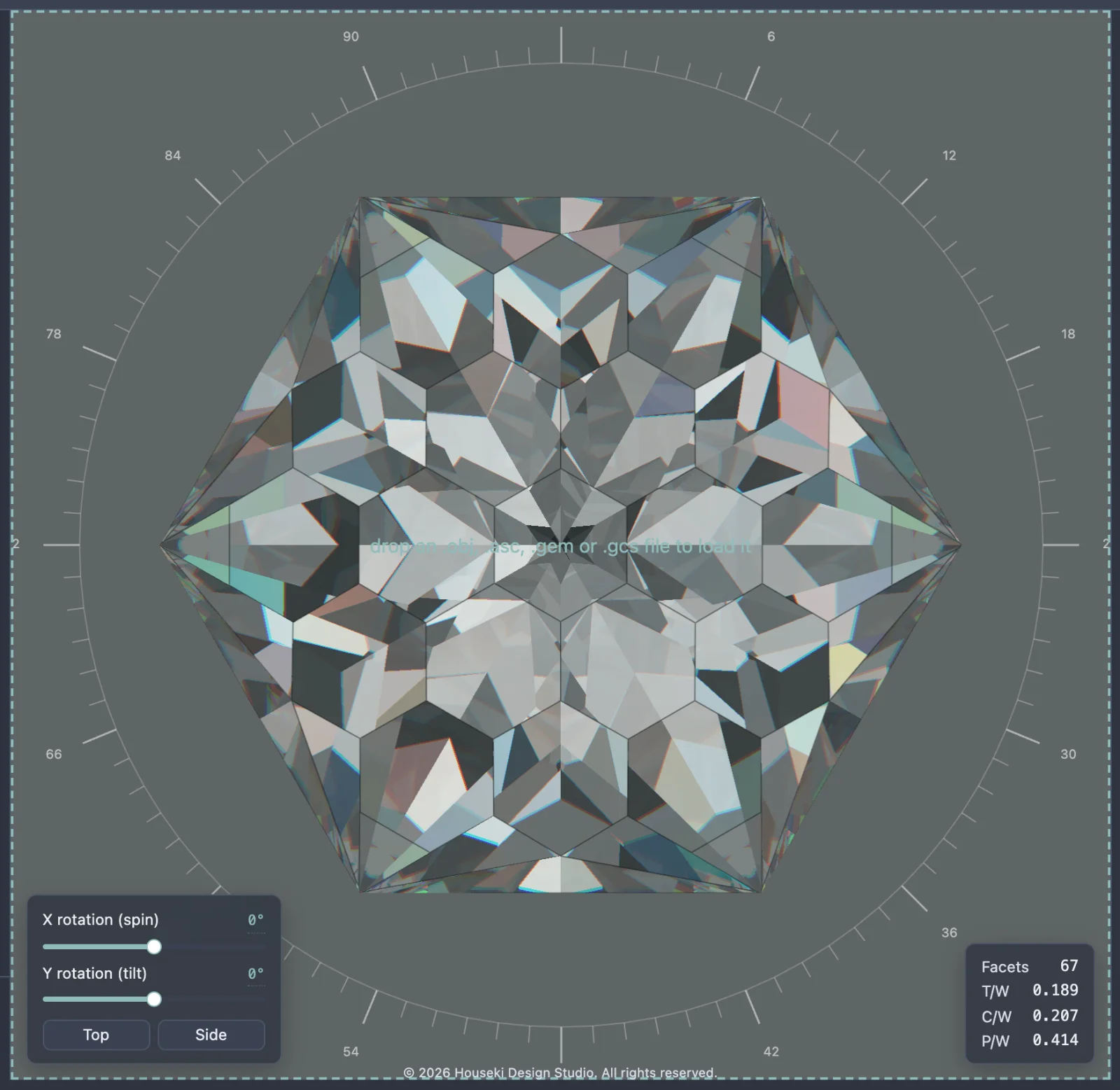Viewport: 1120px width, 1090px height.
Task: Edit the Y rotation 0° value field
Action: click(x=255, y=974)
